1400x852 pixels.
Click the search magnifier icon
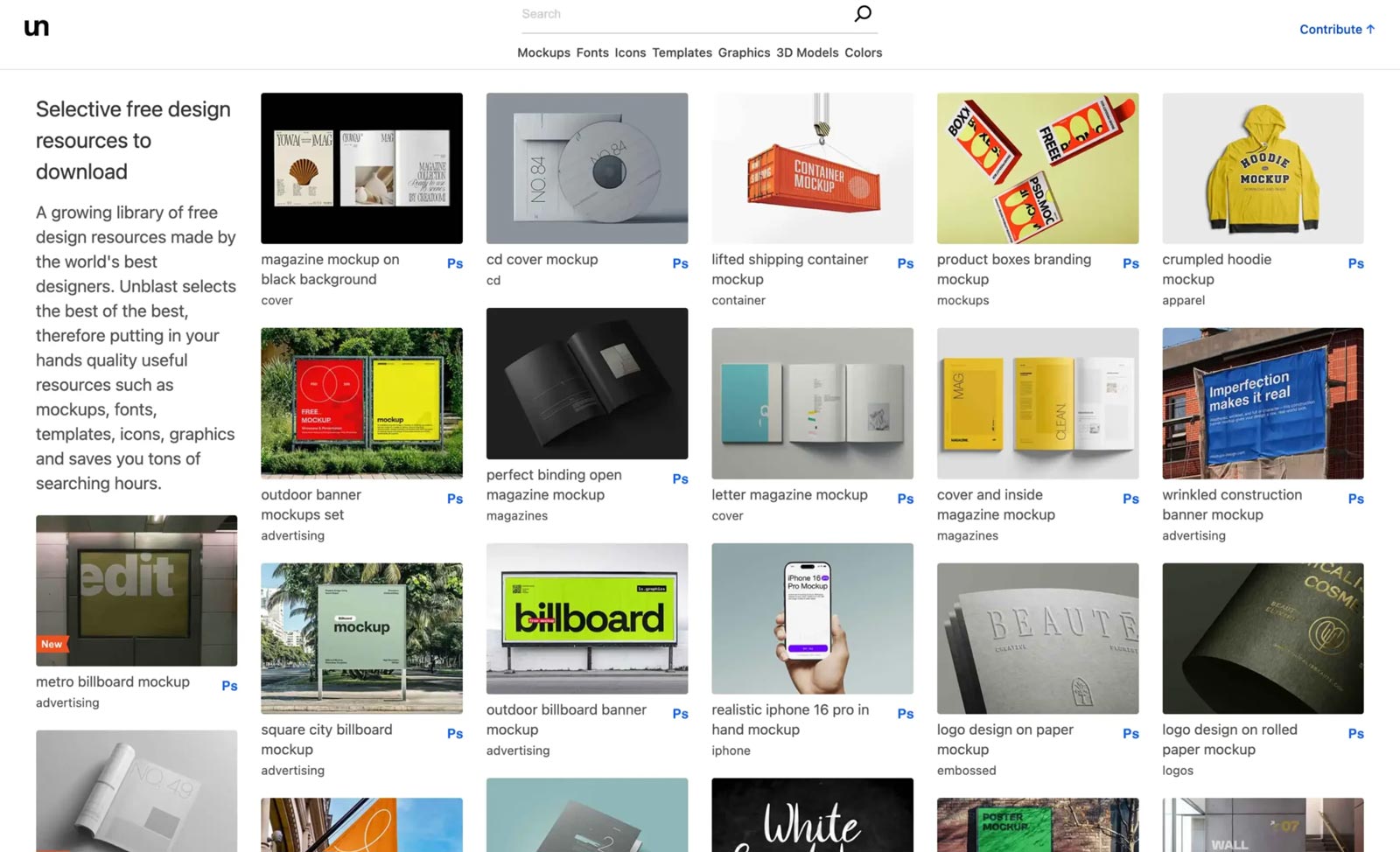863,13
